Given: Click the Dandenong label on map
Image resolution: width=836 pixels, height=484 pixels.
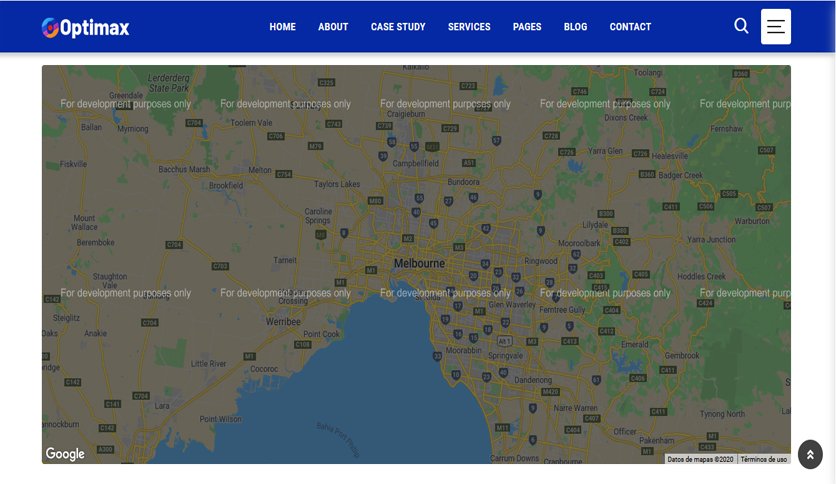Looking at the screenshot, I should pyautogui.click(x=533, y=380).
